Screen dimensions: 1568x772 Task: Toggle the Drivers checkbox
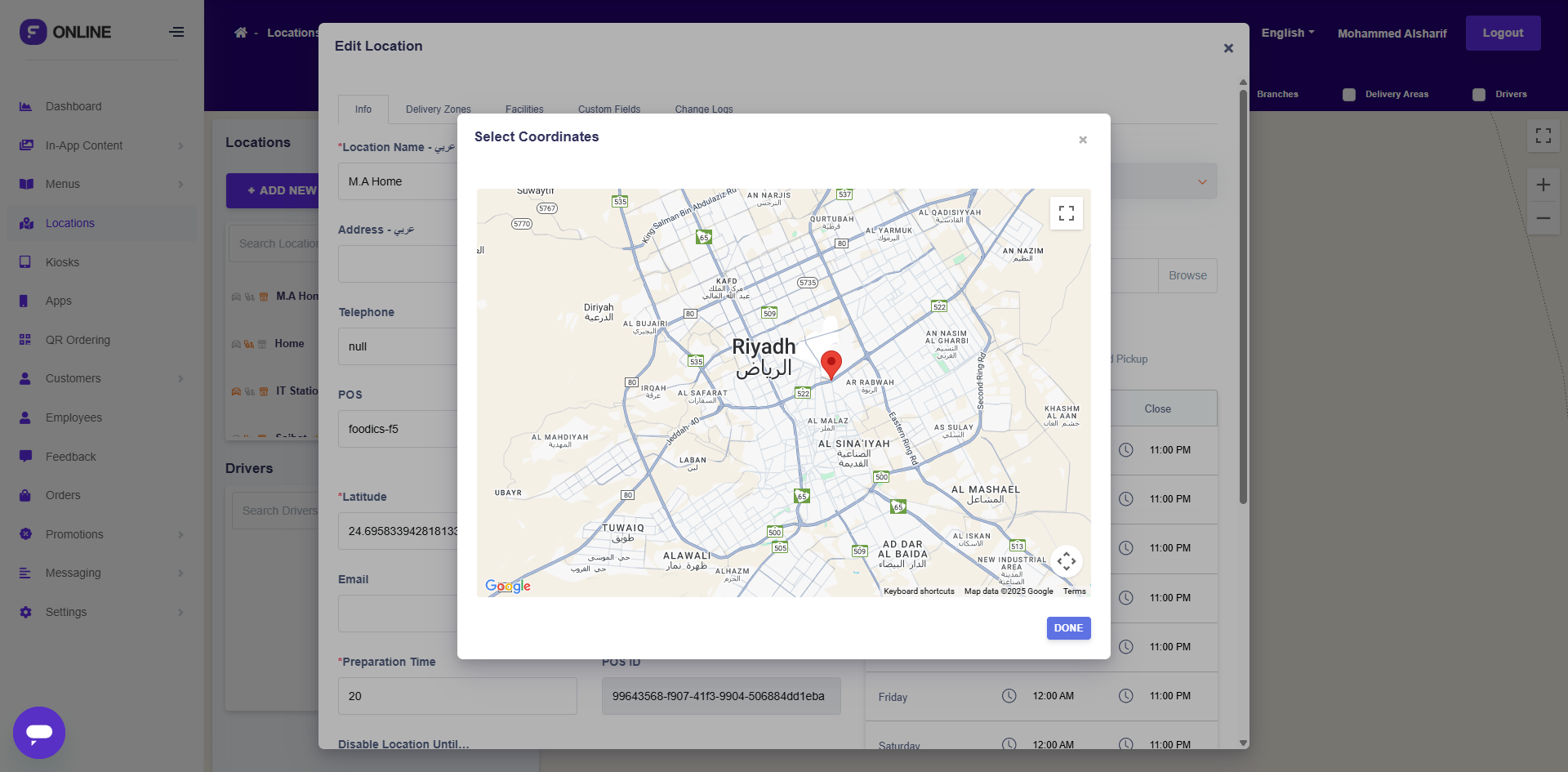click(1479, 95)
